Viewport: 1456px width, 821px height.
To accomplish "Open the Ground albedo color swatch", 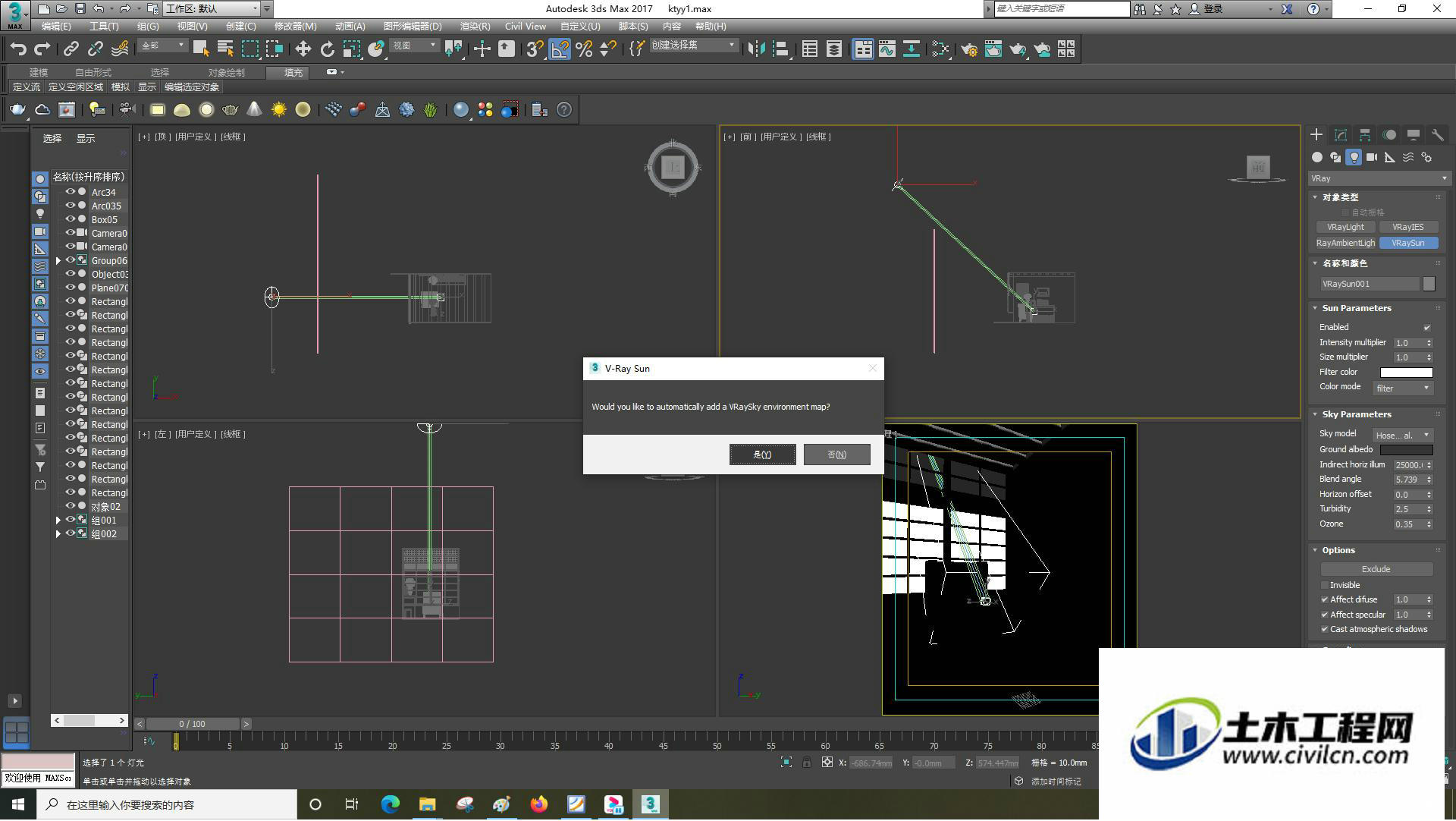I will pos(1406,450).
